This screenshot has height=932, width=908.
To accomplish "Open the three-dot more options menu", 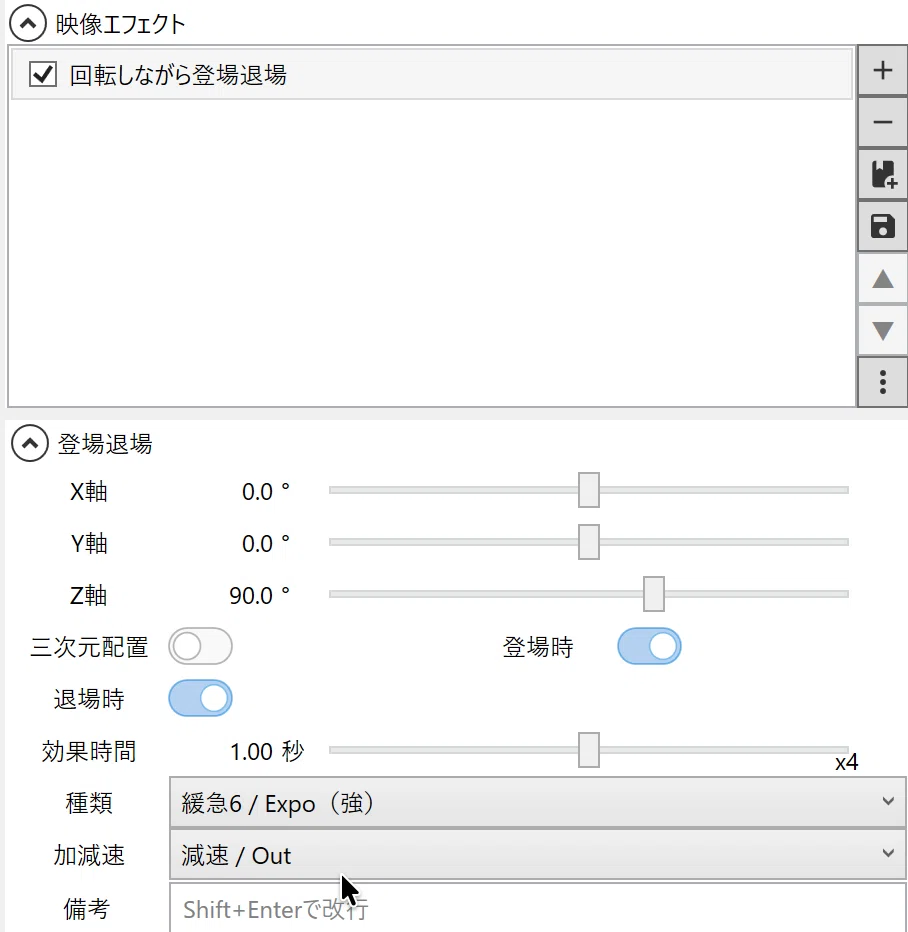I will point(882,382).
